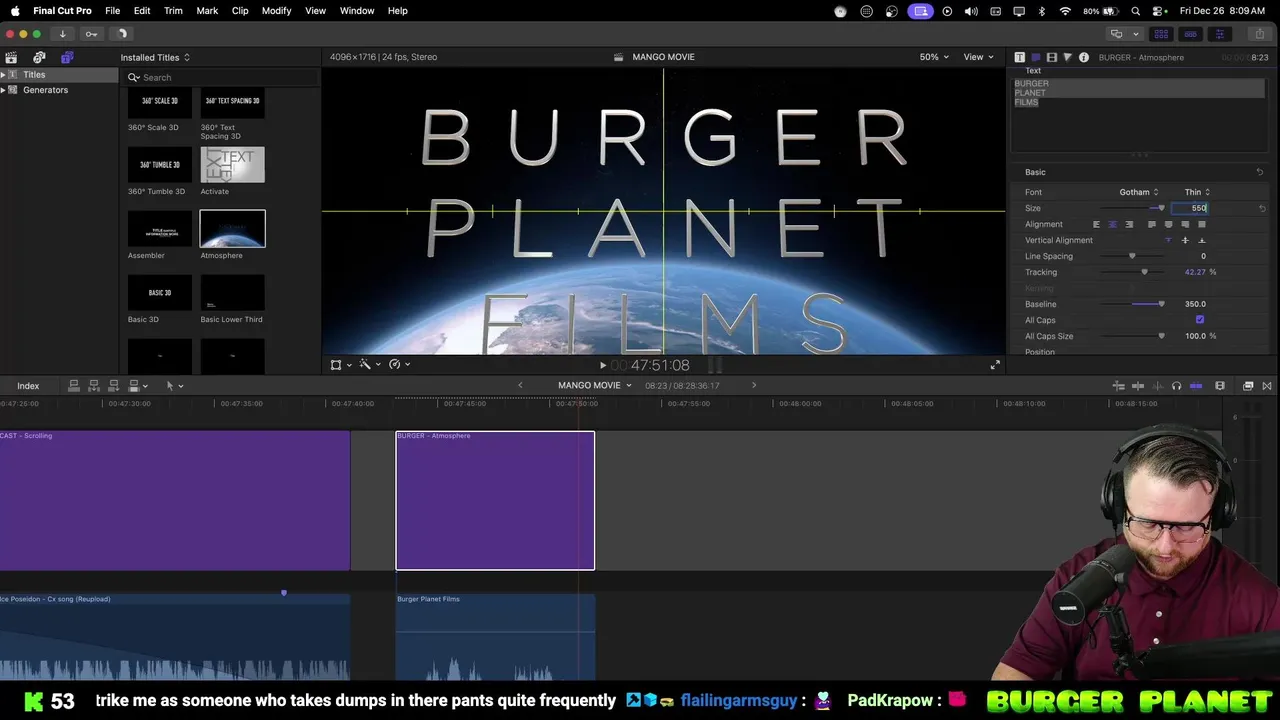
Task: Open the Gotham font family dropdown
Action: click(1139, 192)
